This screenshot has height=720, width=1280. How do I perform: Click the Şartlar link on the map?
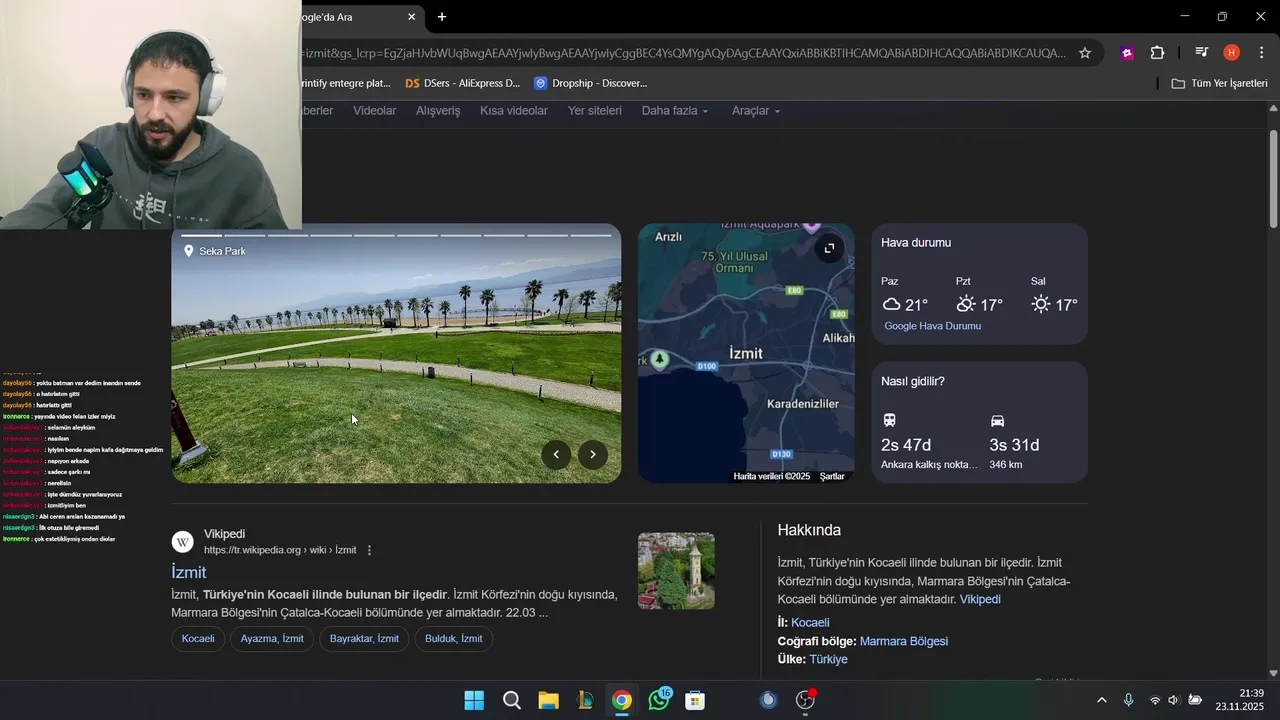pos(832,477)
